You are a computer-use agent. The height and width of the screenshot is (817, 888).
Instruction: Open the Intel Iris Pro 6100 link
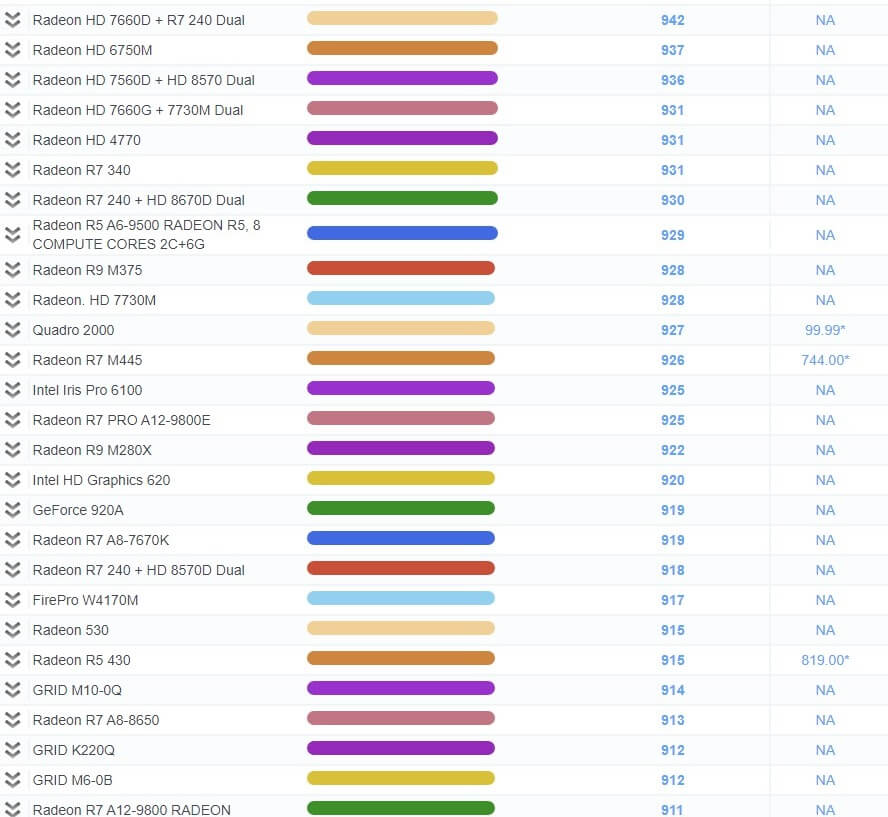click(x=87, y=390)
